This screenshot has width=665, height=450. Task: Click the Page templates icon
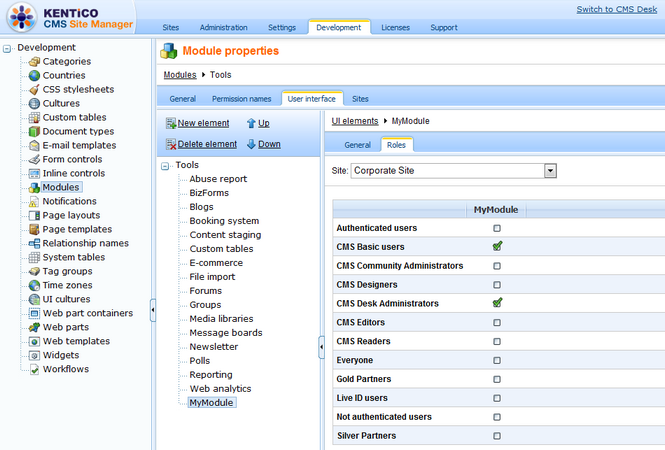coord(34,229)
